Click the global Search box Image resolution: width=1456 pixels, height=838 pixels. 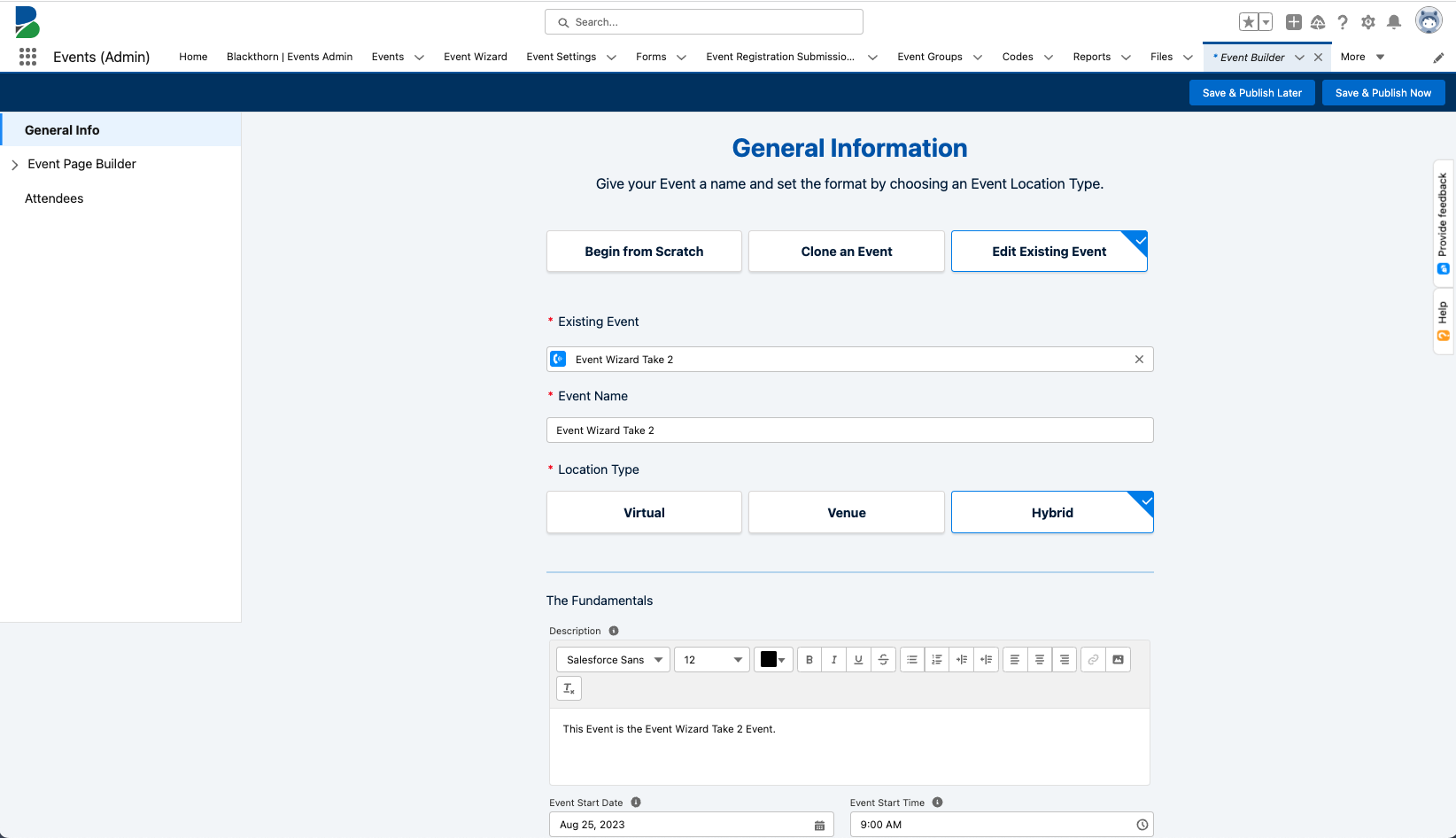(x=704, y=22)
